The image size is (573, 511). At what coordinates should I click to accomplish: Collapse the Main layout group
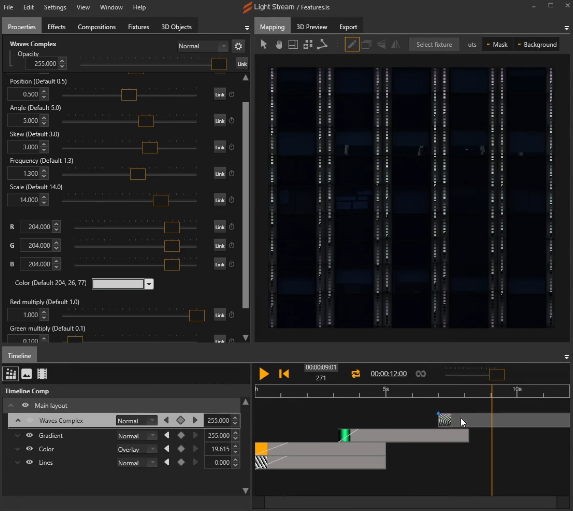coord(11,405)
